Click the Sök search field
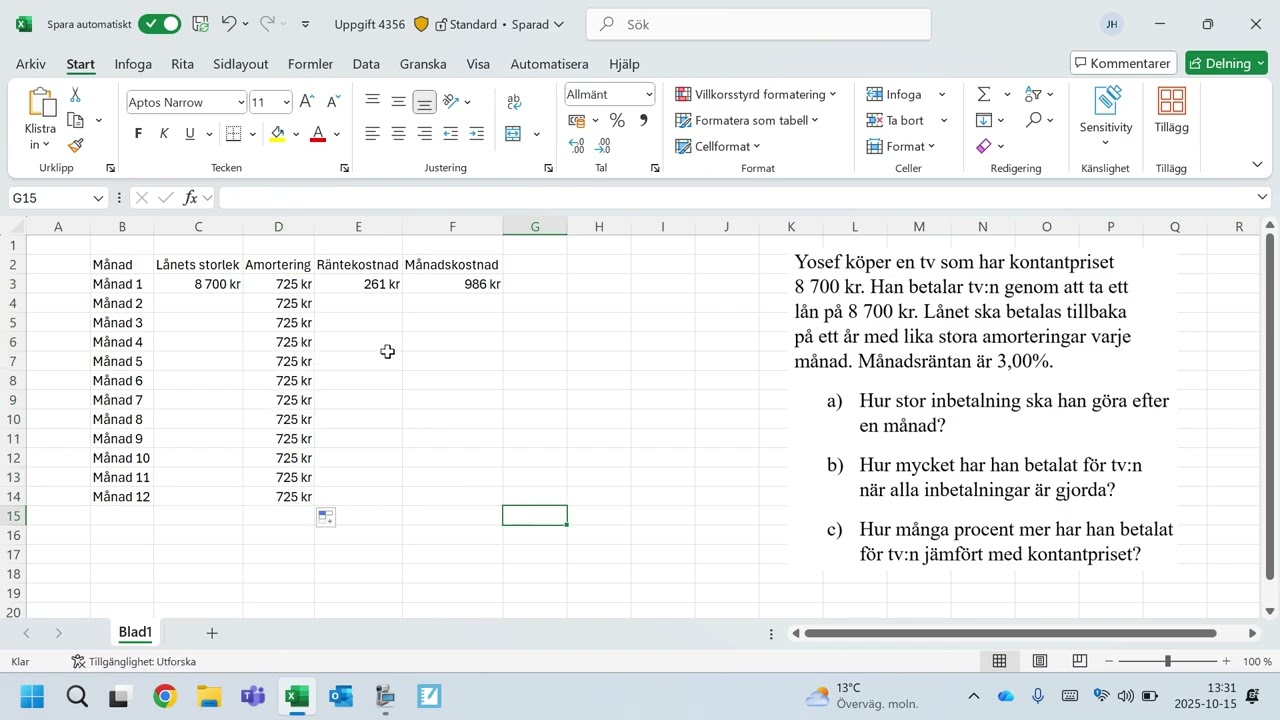This screenshot has height=720, width=1280. [758, 24]
